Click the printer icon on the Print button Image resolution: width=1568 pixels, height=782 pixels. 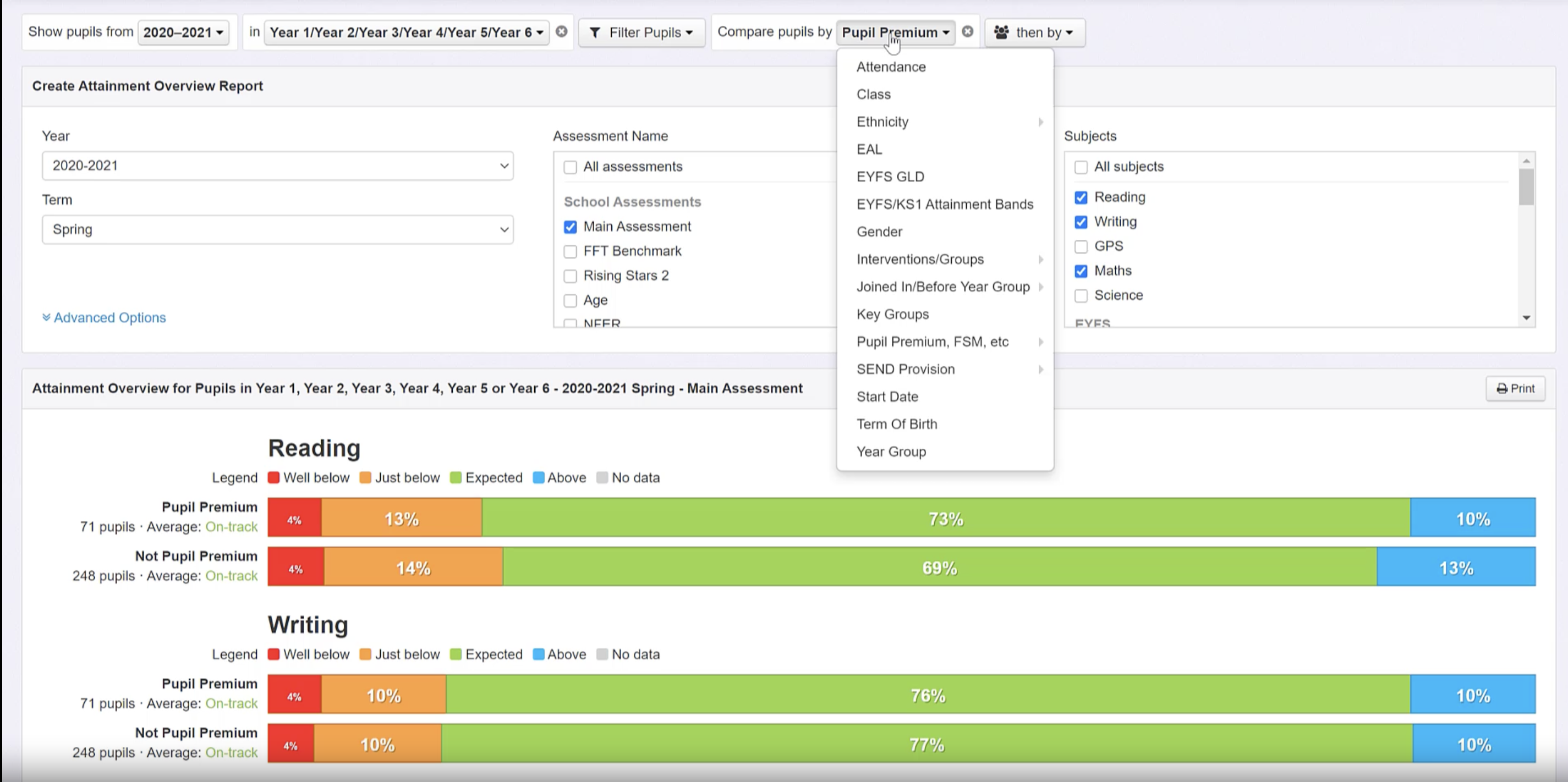(x=1501, y=389)
